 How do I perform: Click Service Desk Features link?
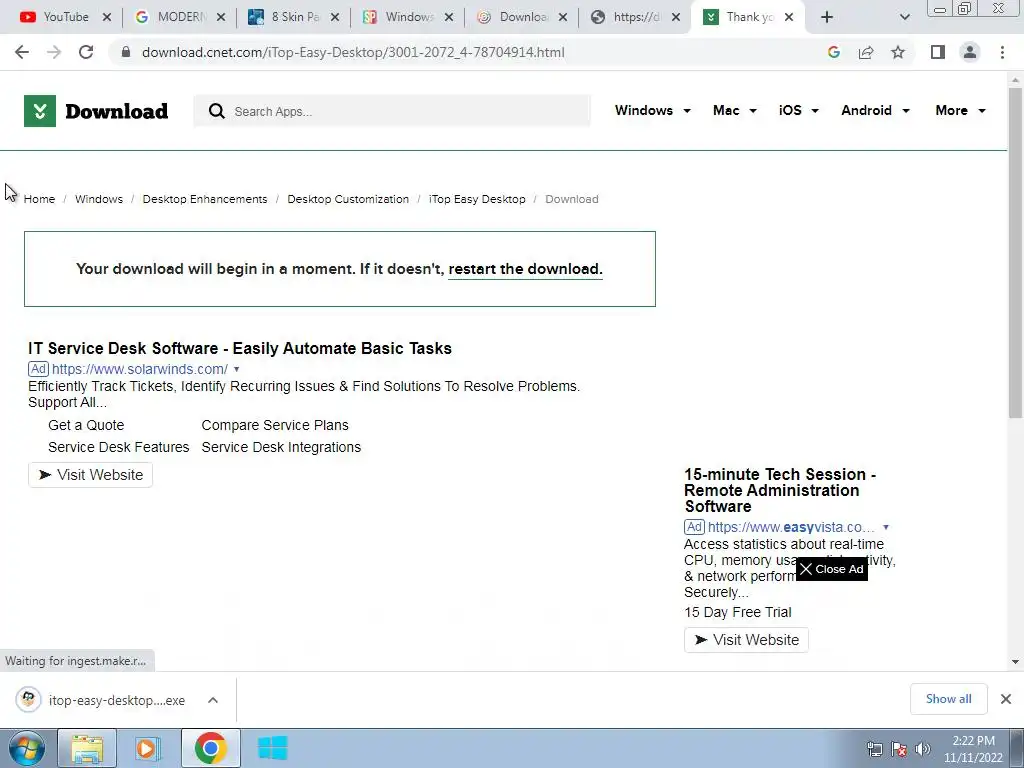[x=118, y=447]
